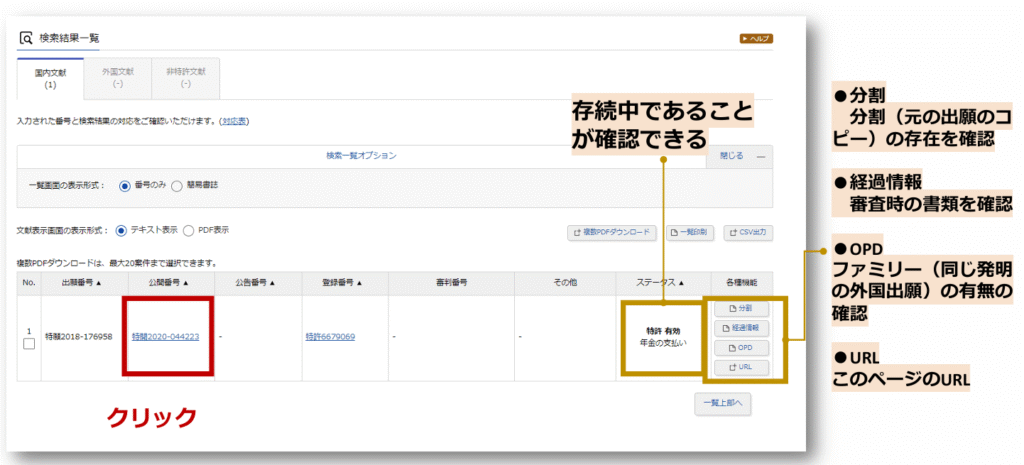Viewport: 1024px width, 465px height.
Task: Click the 一覧印刷 print list button
Action: (690, 232)
